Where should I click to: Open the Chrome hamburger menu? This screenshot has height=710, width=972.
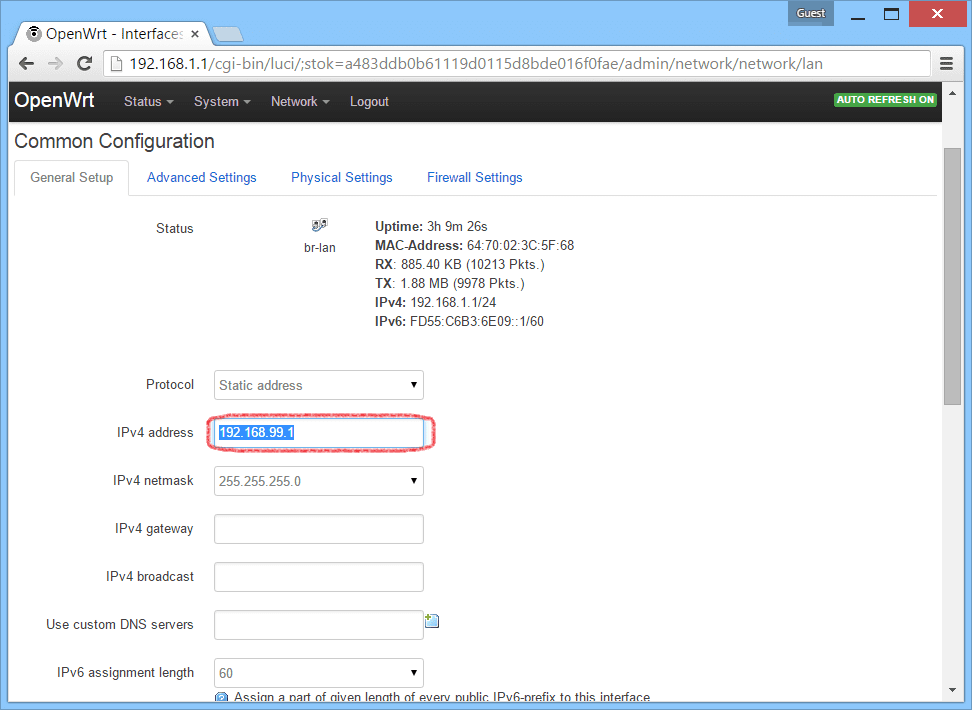(x=946, y=63)
